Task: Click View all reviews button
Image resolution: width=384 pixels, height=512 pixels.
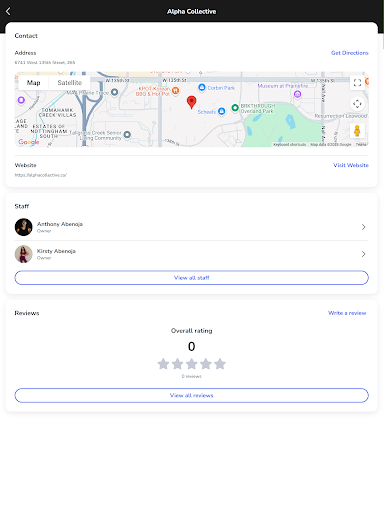Action: point(192,395)
